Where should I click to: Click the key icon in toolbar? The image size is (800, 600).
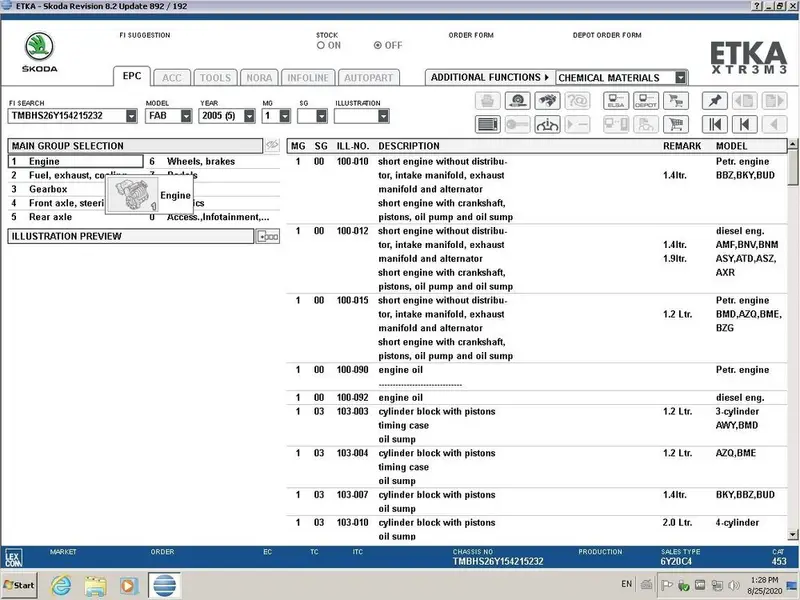[517, 124]
